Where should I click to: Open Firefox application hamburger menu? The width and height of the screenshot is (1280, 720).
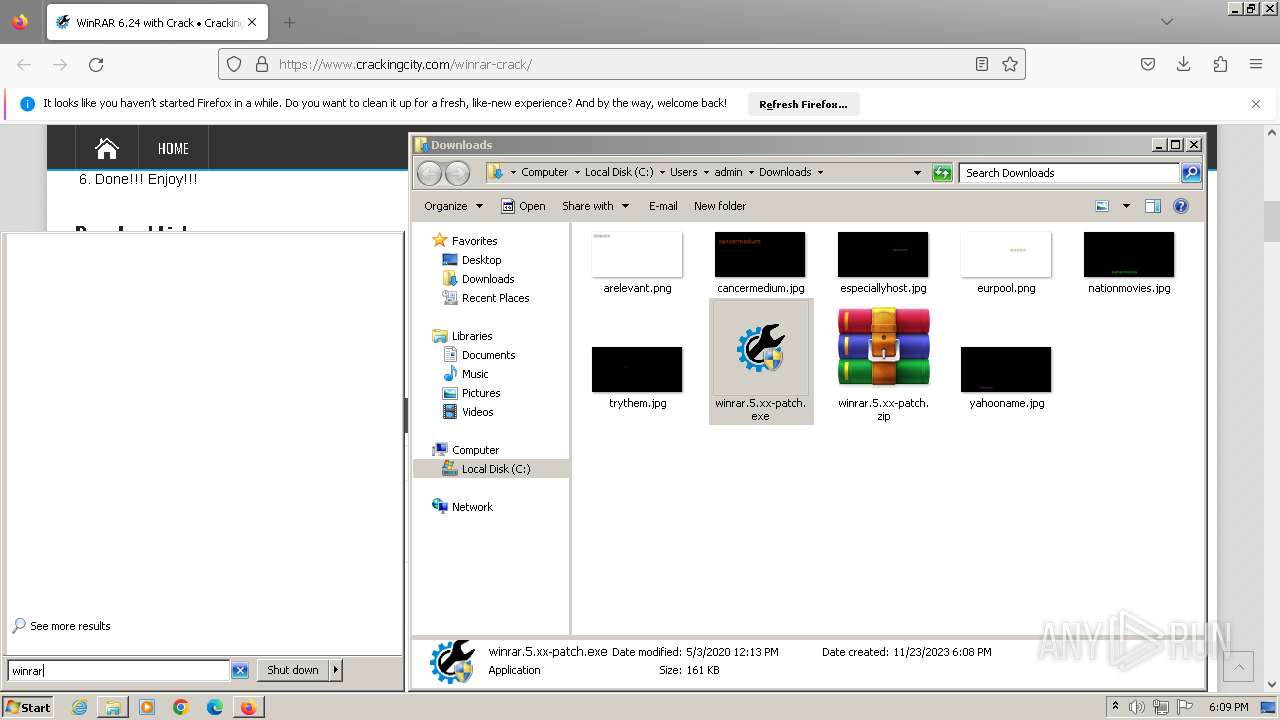[x=1256, y=64]
